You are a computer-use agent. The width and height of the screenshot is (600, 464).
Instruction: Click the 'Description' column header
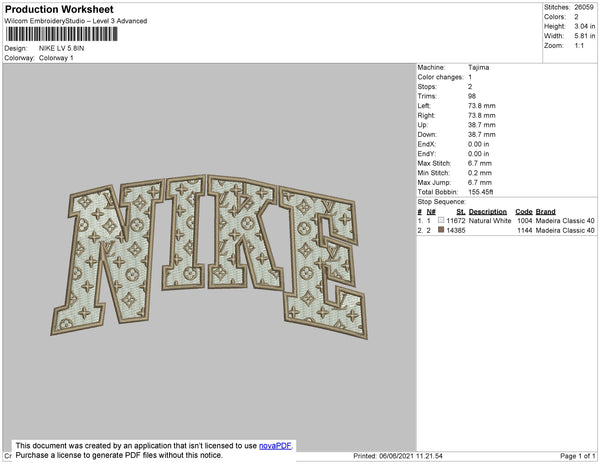488,212
